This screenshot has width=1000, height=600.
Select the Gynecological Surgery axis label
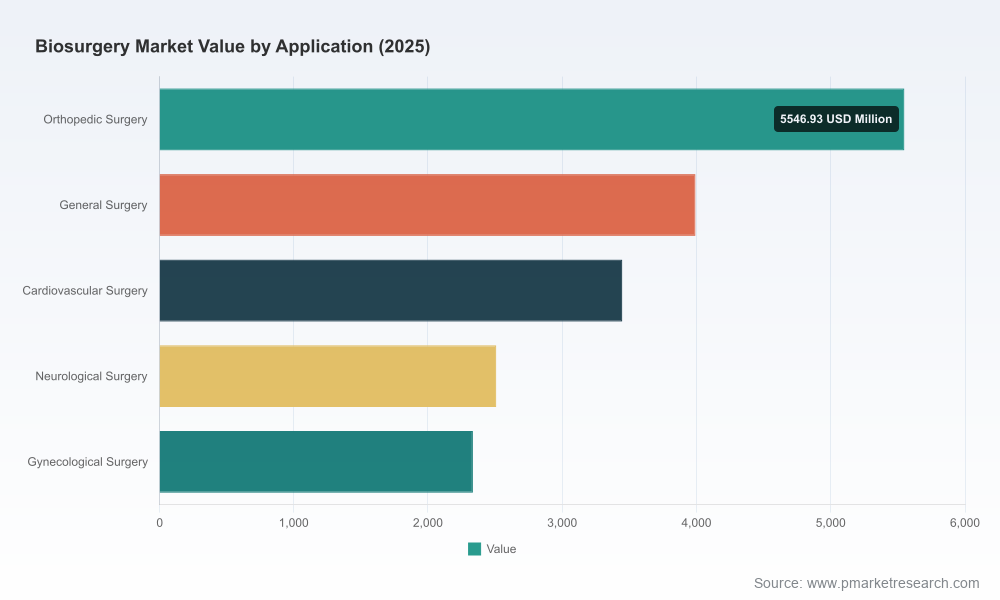[87, 462]
